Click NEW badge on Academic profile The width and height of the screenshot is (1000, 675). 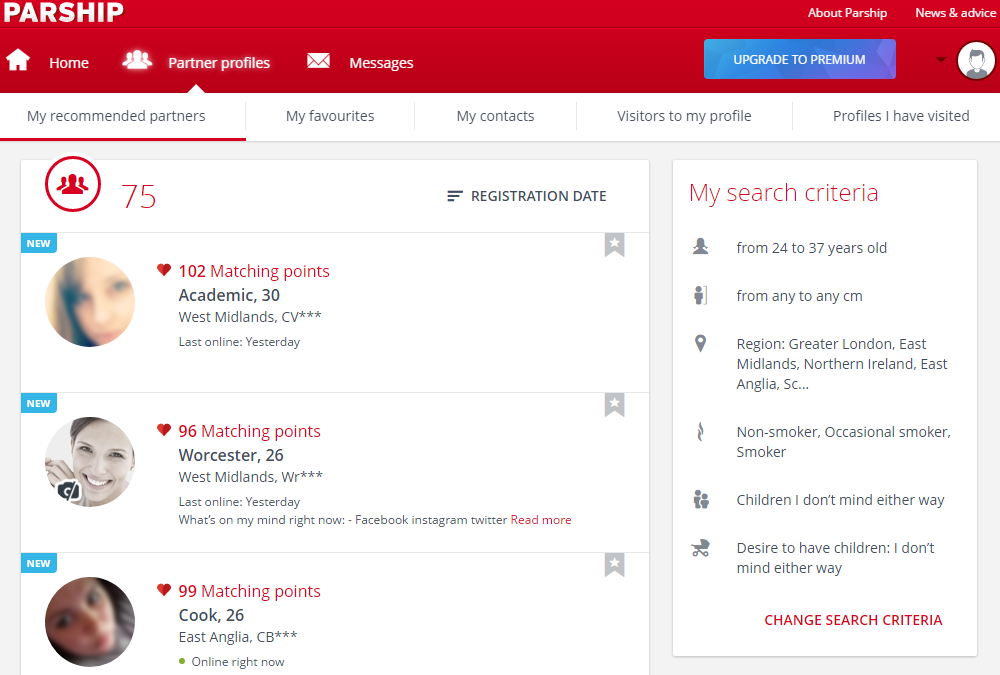pos(39,243)
